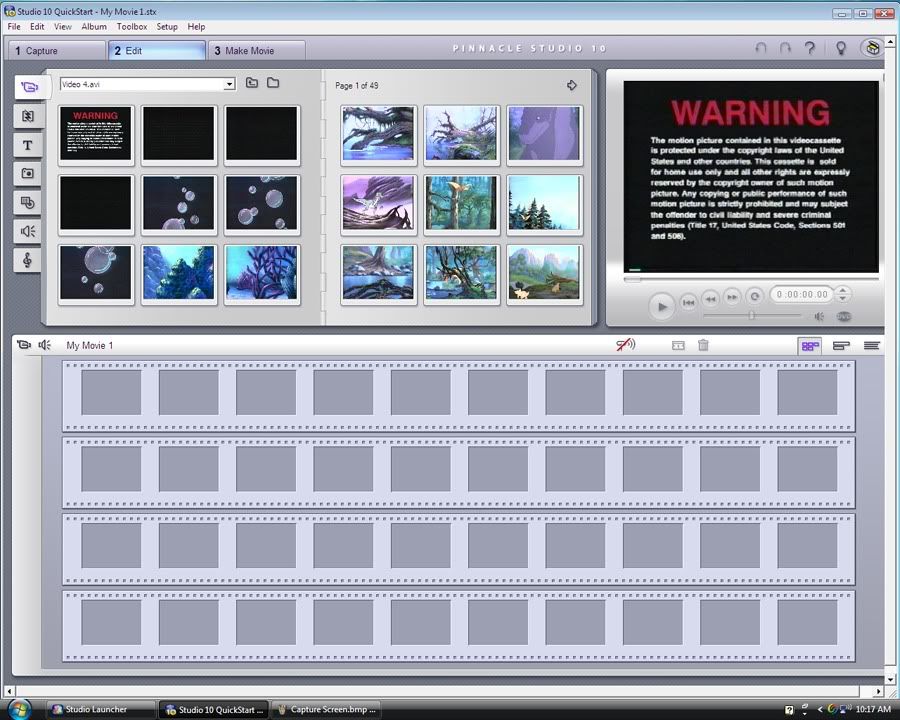Select the scene thumbnail with two small animals
Viewport: 900px width, 720px height.
544,273
